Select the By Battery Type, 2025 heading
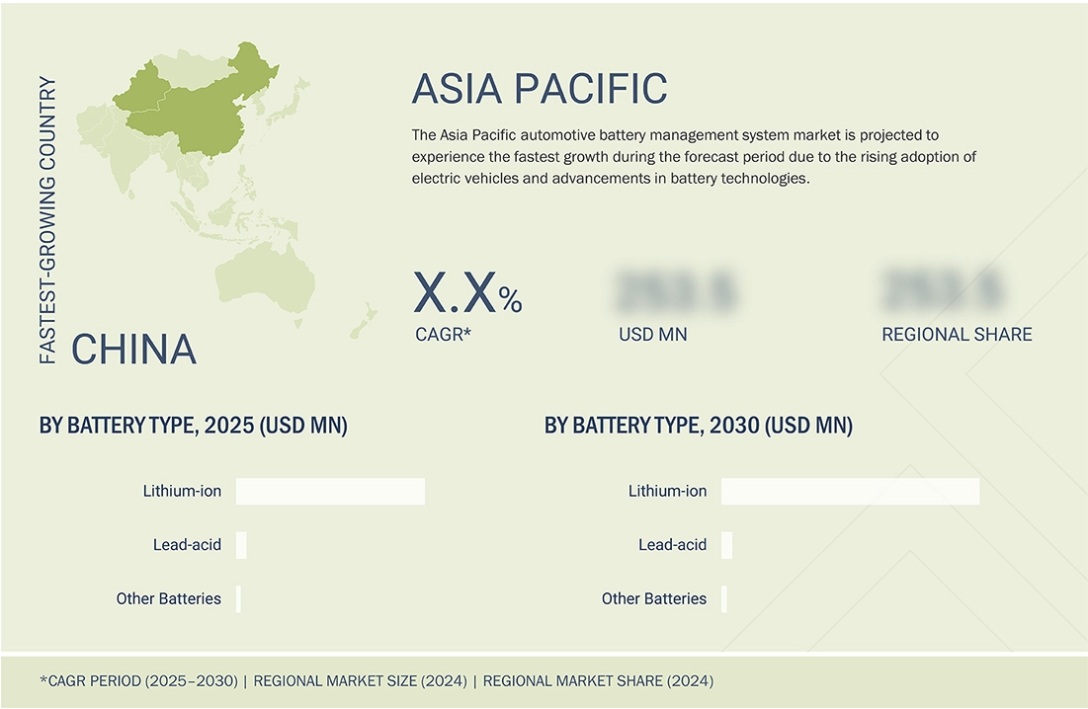Image resolution: width=1088 pixels, height=709 pixels. (193, 426)
